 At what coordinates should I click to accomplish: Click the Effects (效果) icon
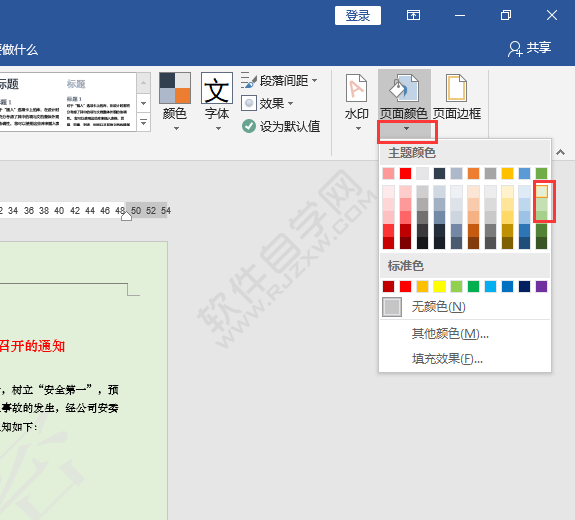click(249, 103)
